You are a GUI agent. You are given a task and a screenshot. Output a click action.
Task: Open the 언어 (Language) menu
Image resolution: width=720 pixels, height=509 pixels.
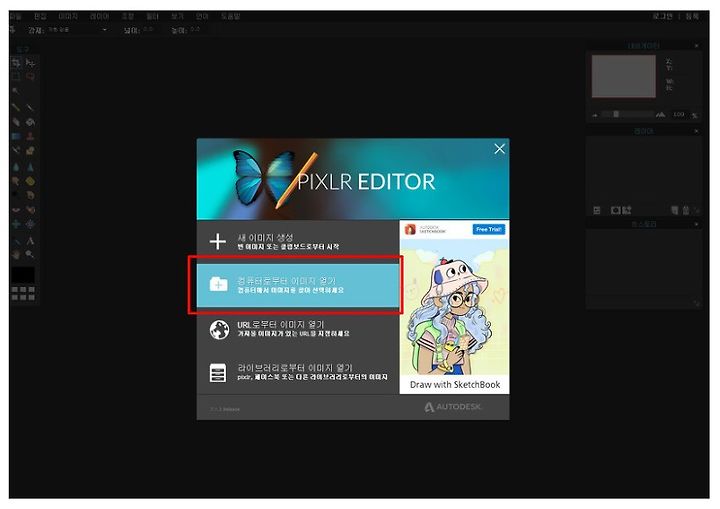pos(202,17)
